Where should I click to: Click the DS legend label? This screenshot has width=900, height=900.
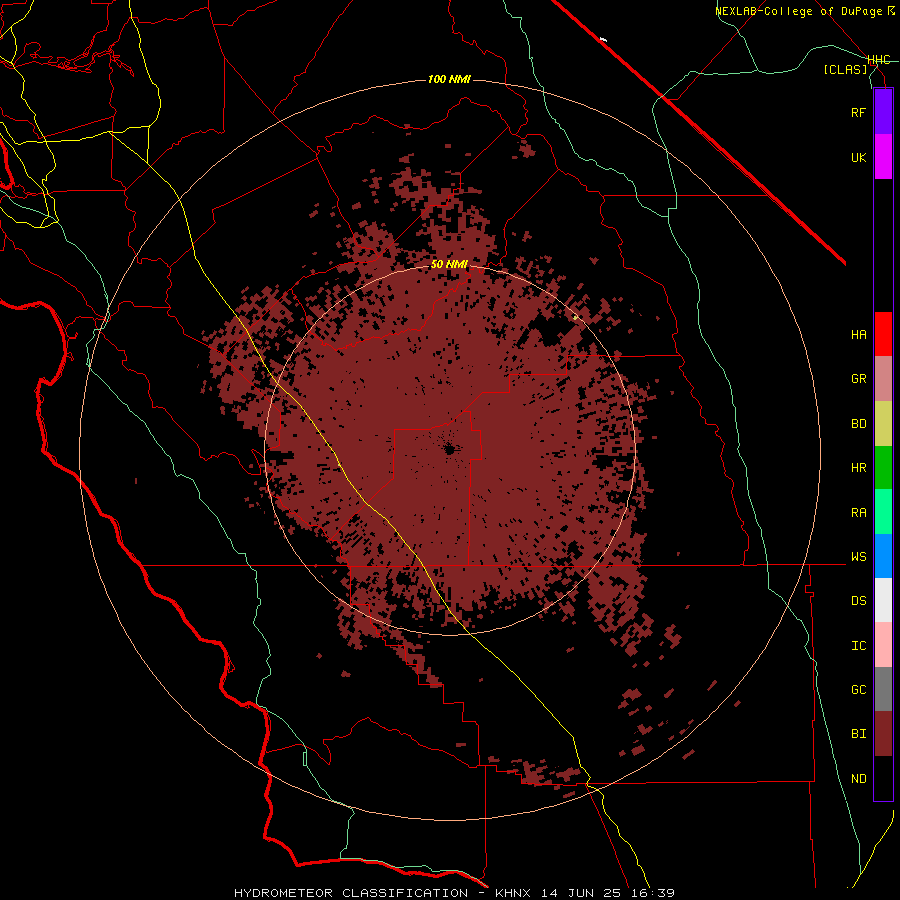pyautogui.click(x=858, y=601)
